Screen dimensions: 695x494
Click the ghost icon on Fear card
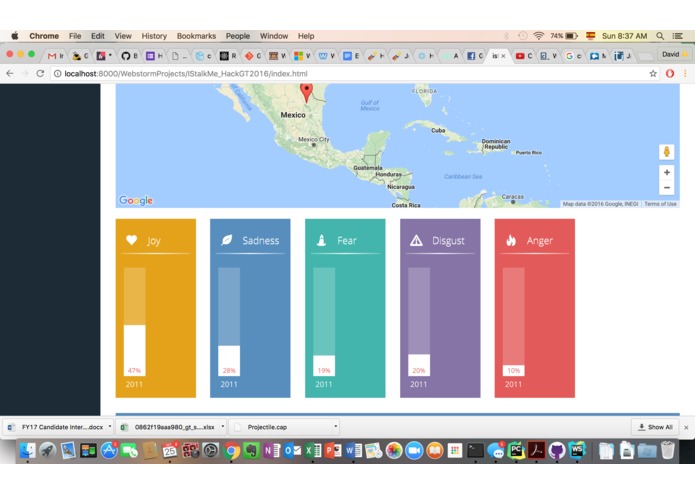[x=321, y=240]
